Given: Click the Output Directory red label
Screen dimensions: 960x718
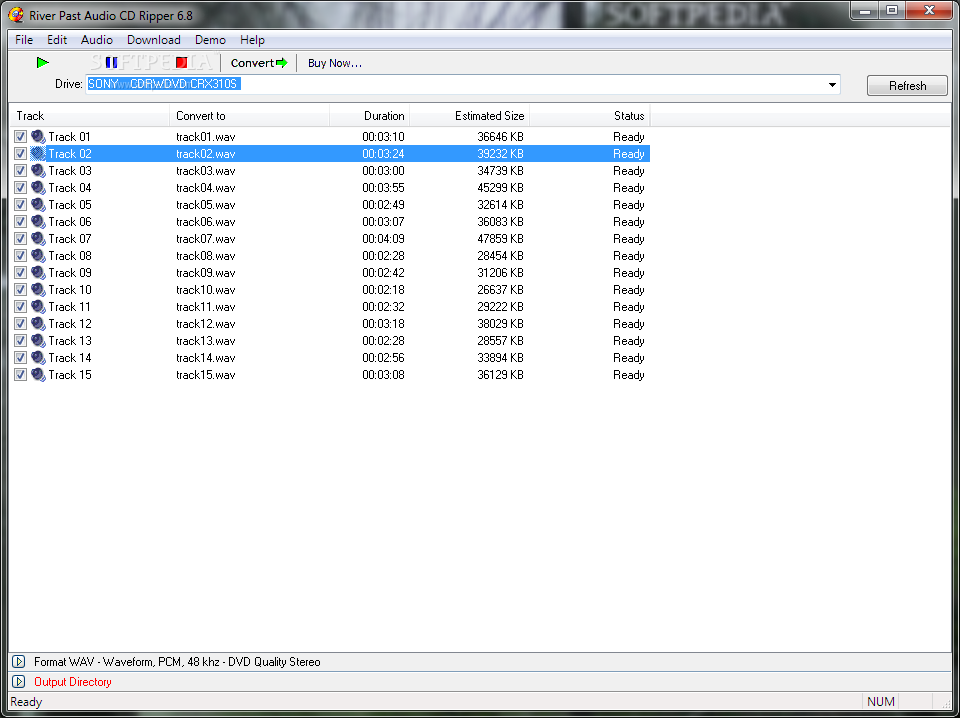Looking at the screenshot, I should tap(73, 681).
